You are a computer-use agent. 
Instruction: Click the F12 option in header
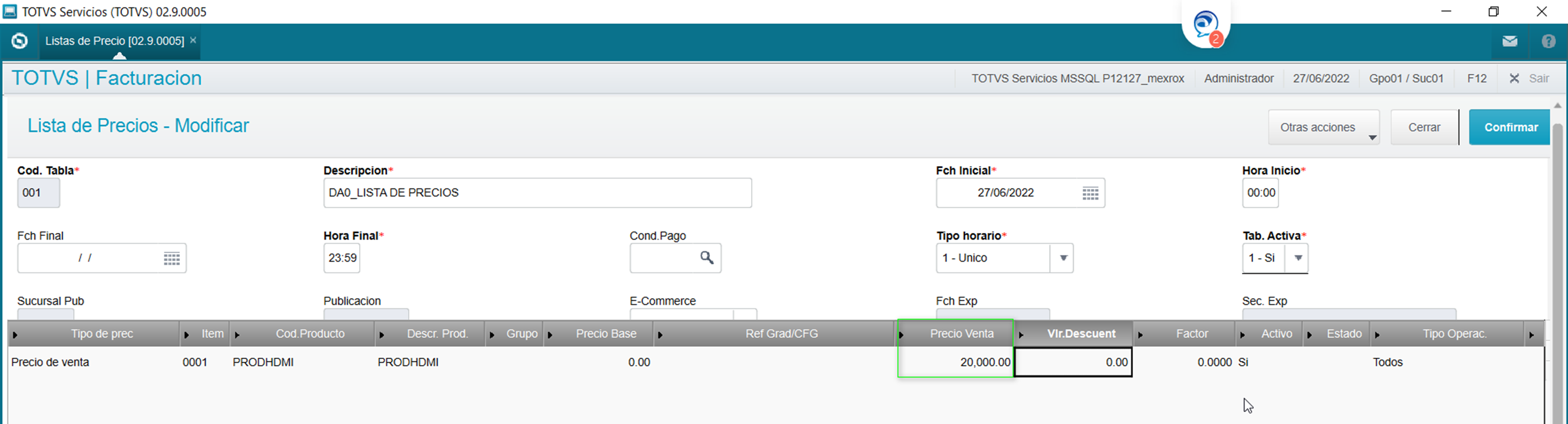[1477, 78]
